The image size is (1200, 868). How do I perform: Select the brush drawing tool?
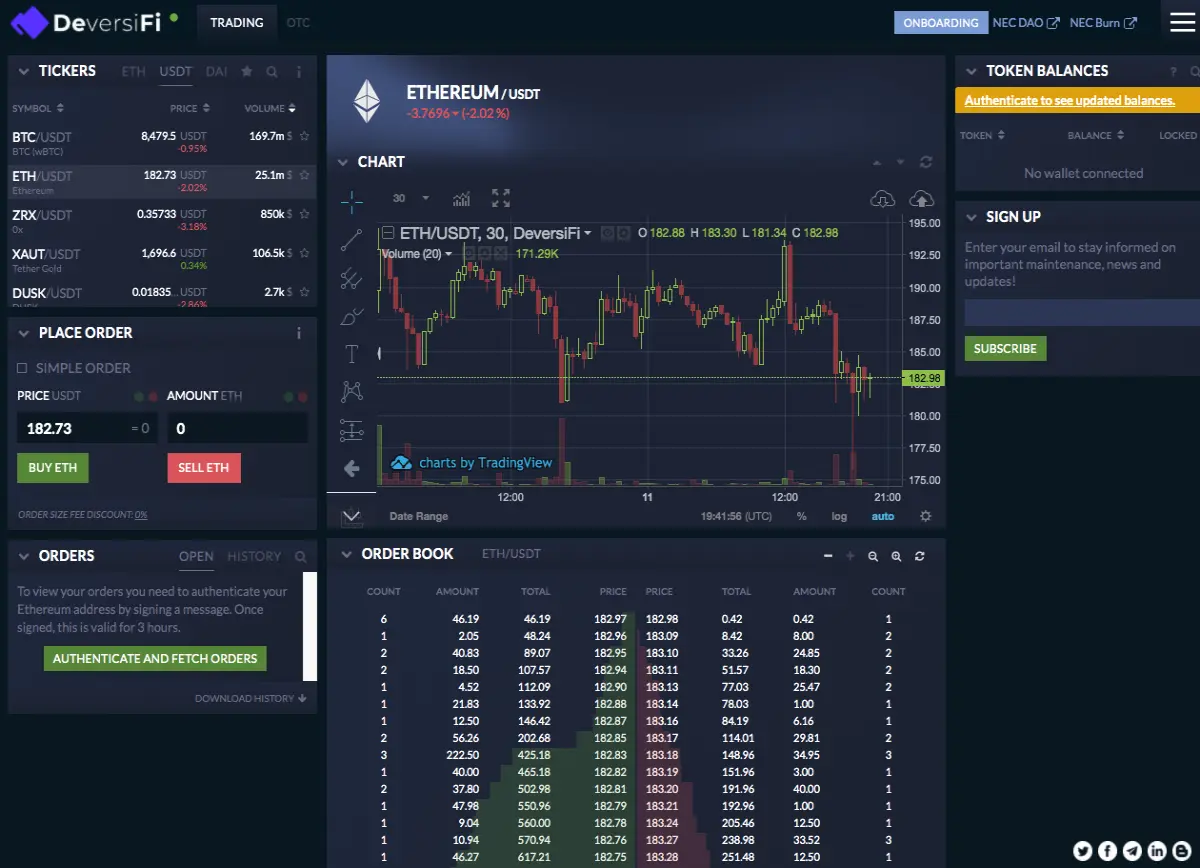pos(351,316)
